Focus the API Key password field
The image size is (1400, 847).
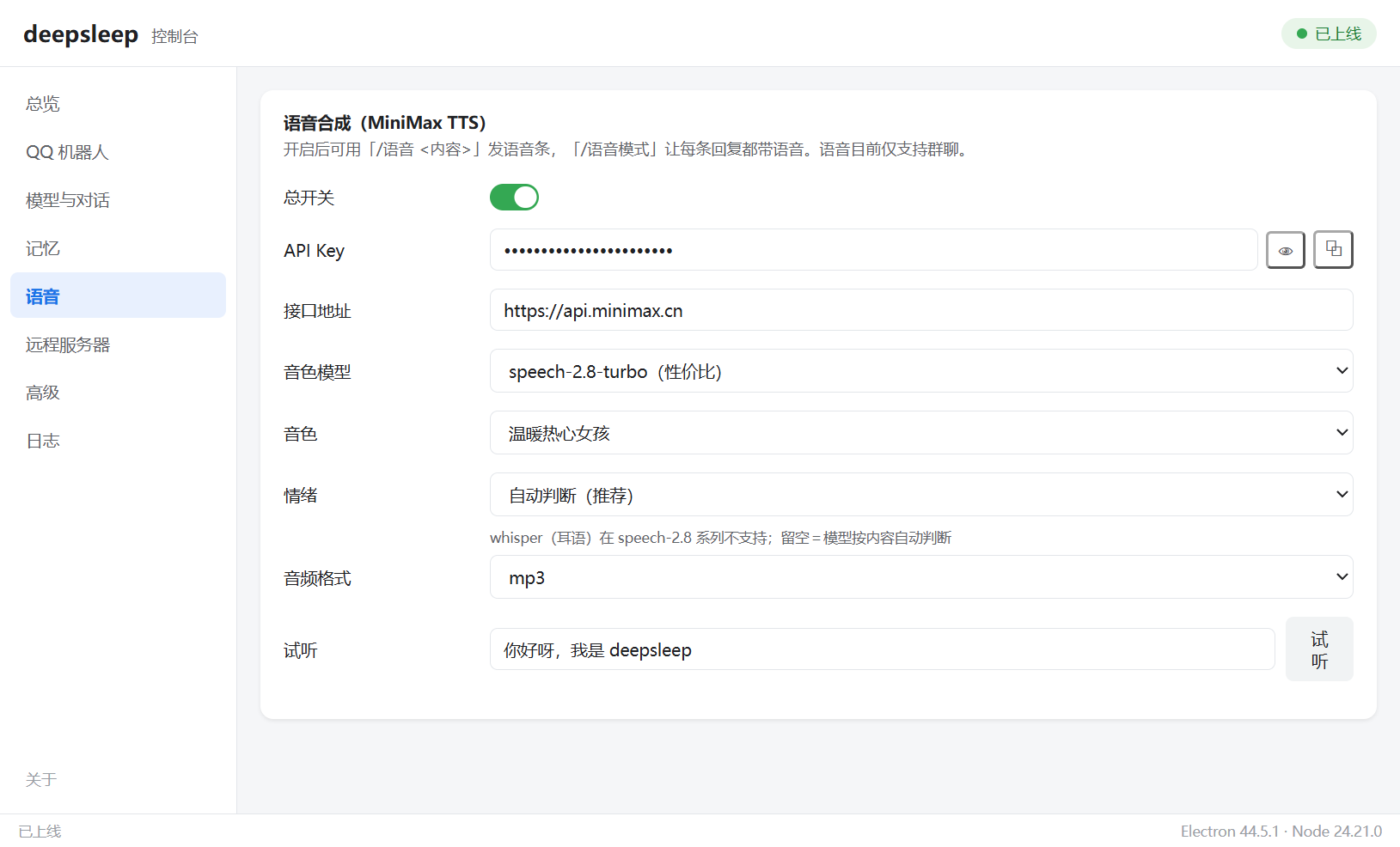point(874,250)
